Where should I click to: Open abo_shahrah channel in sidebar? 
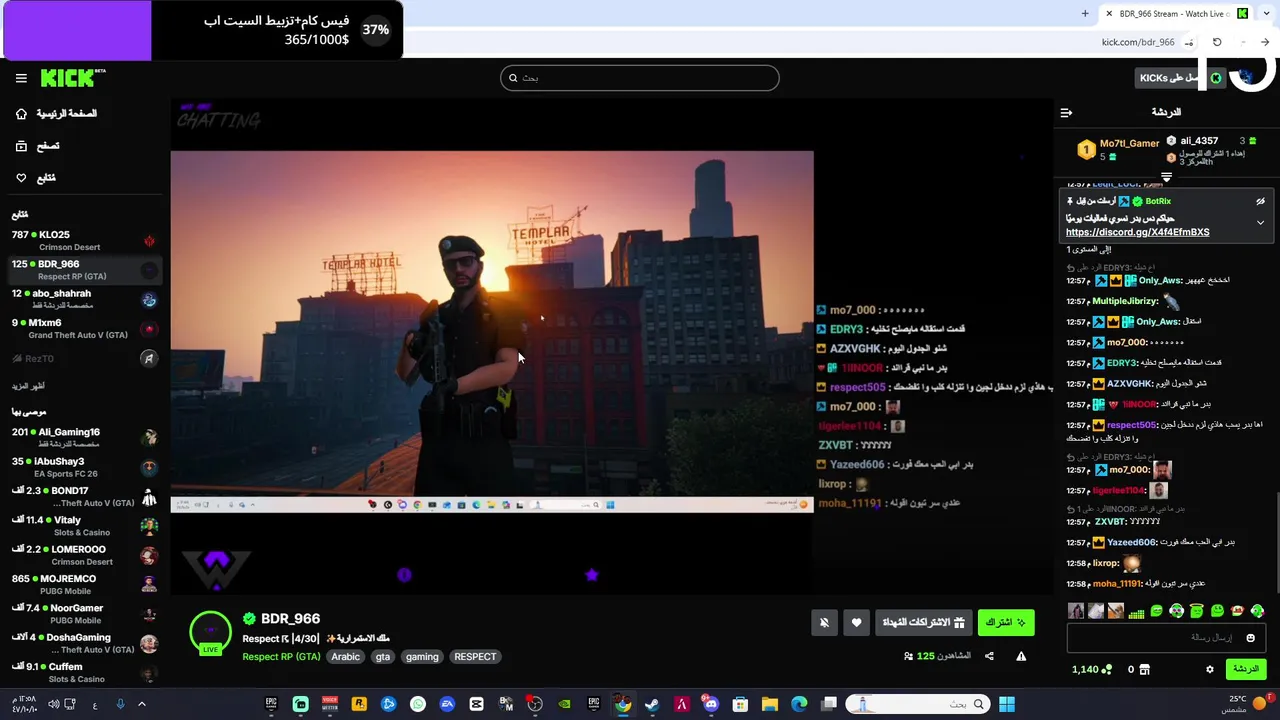[x=84, y=299]
